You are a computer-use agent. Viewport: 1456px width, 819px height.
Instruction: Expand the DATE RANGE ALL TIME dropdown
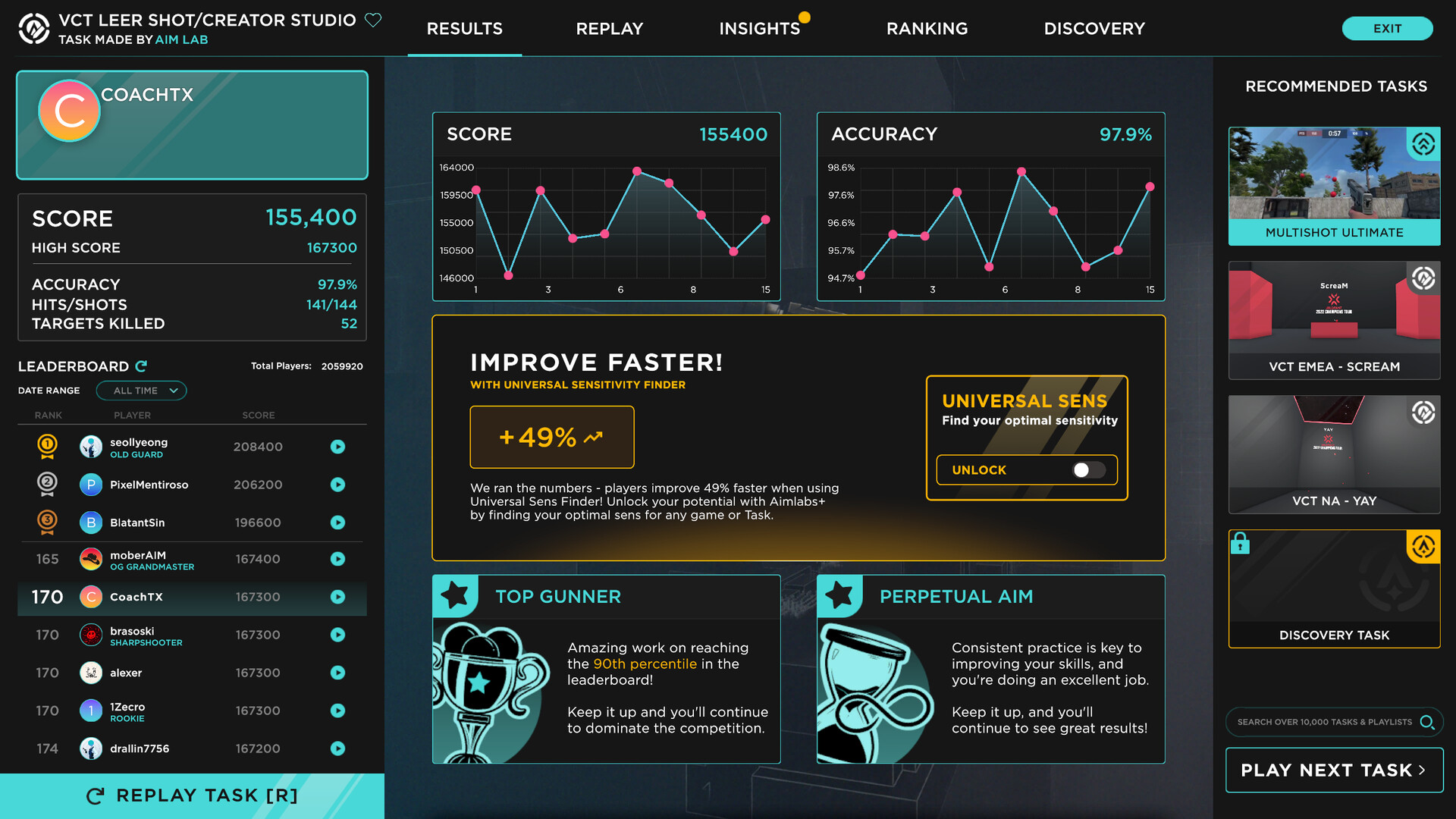(x=139, y=390)
